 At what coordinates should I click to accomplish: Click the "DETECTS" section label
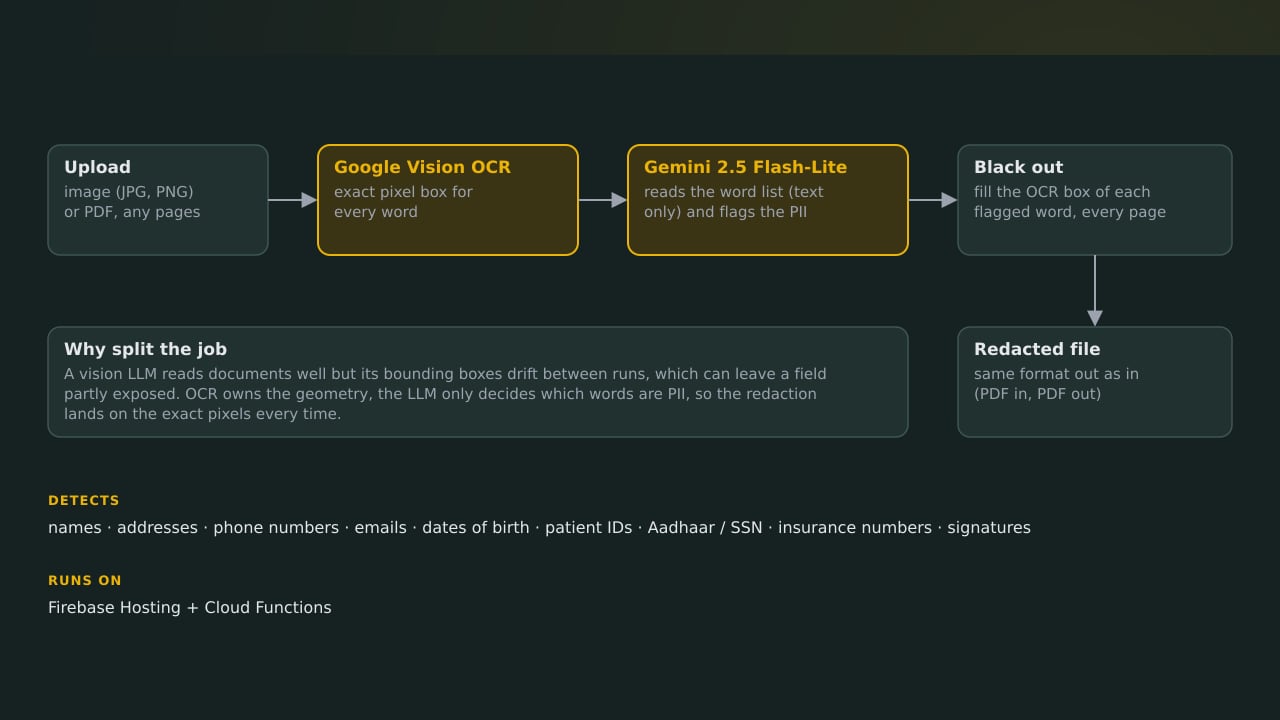[x=84, y=501]
